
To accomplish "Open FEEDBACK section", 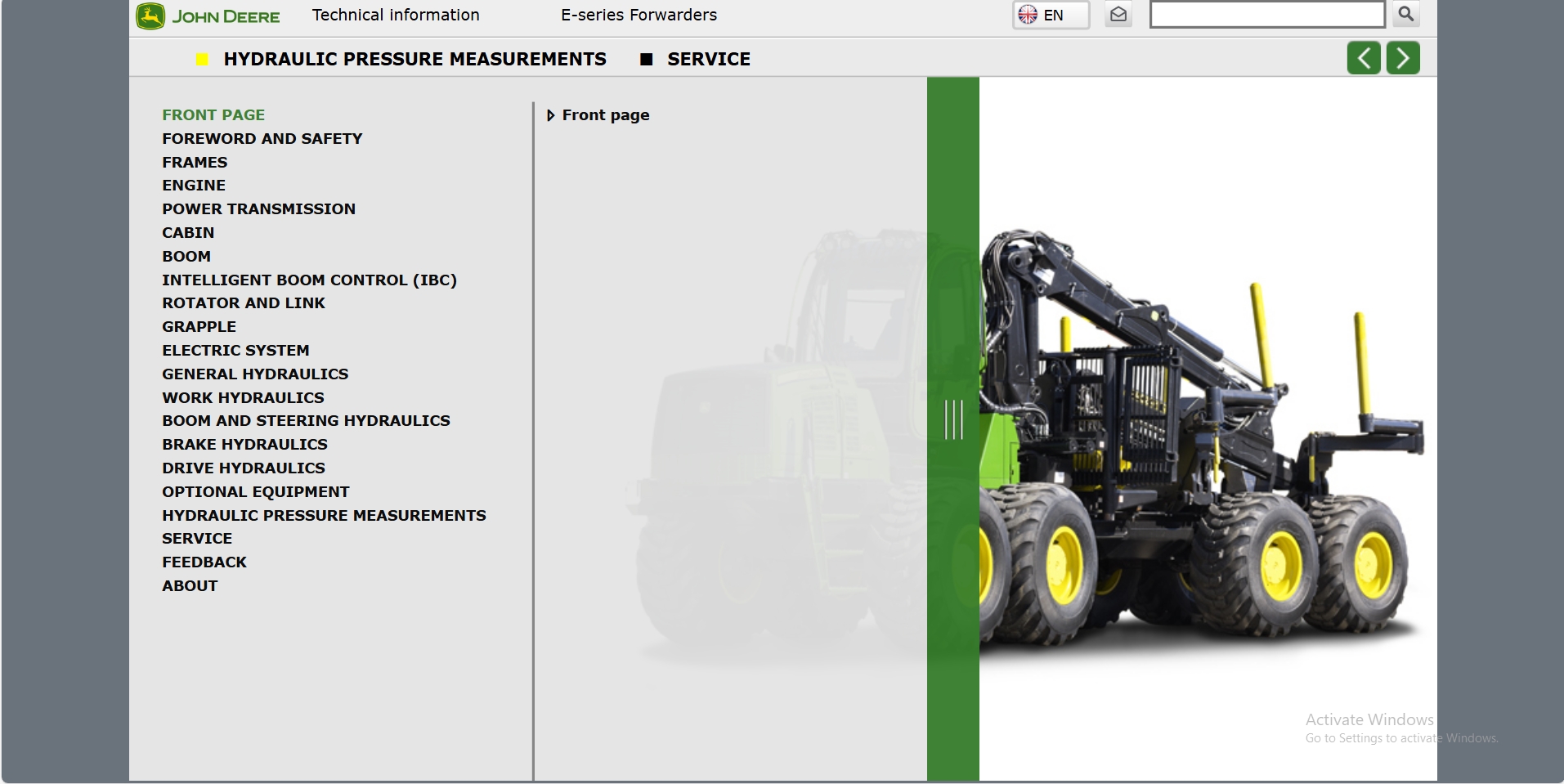I will 204,562.
